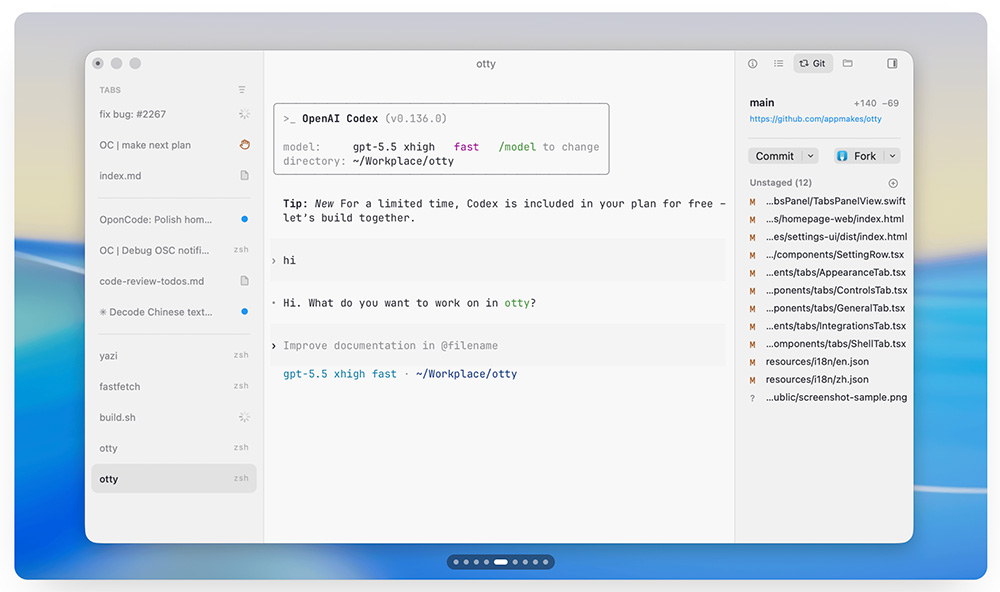
Task: Select IntegrationsTab.tsx changed file
Action: click(x=828, y=326)
